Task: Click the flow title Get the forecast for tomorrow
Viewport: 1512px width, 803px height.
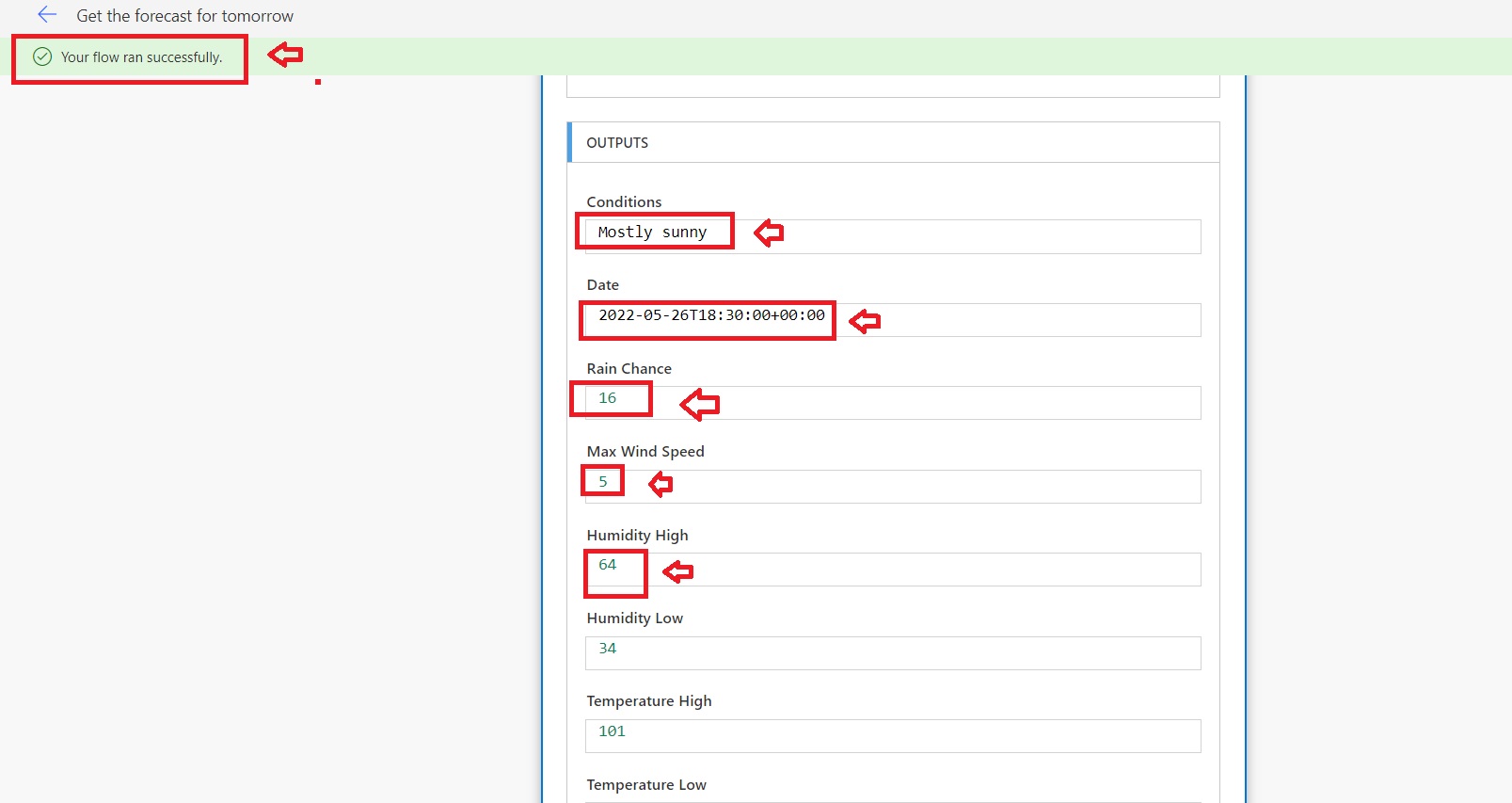Action: [x=184, y=16]
